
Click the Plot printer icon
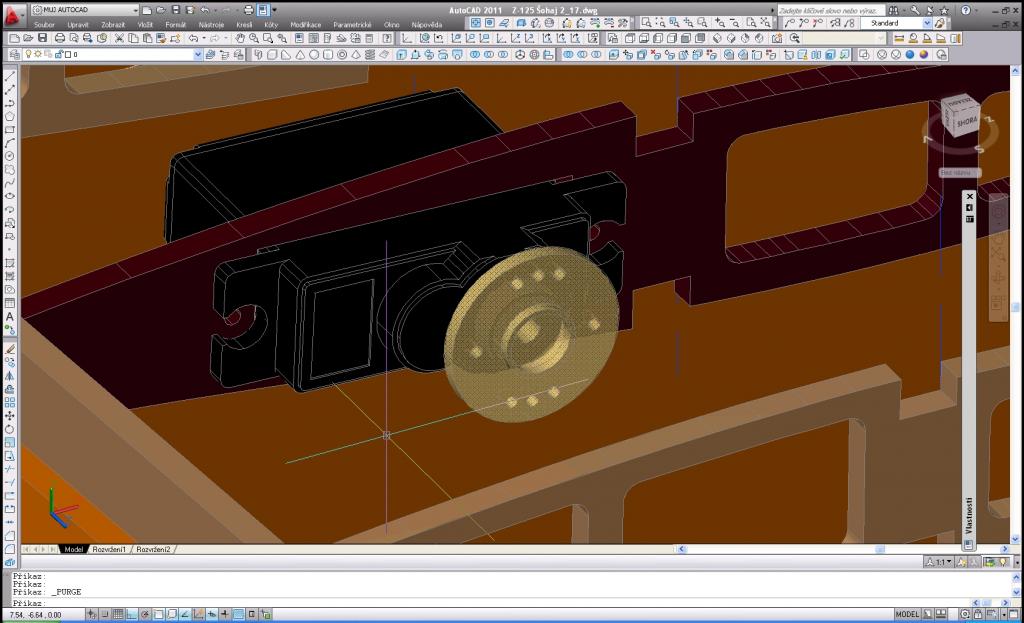61,38
